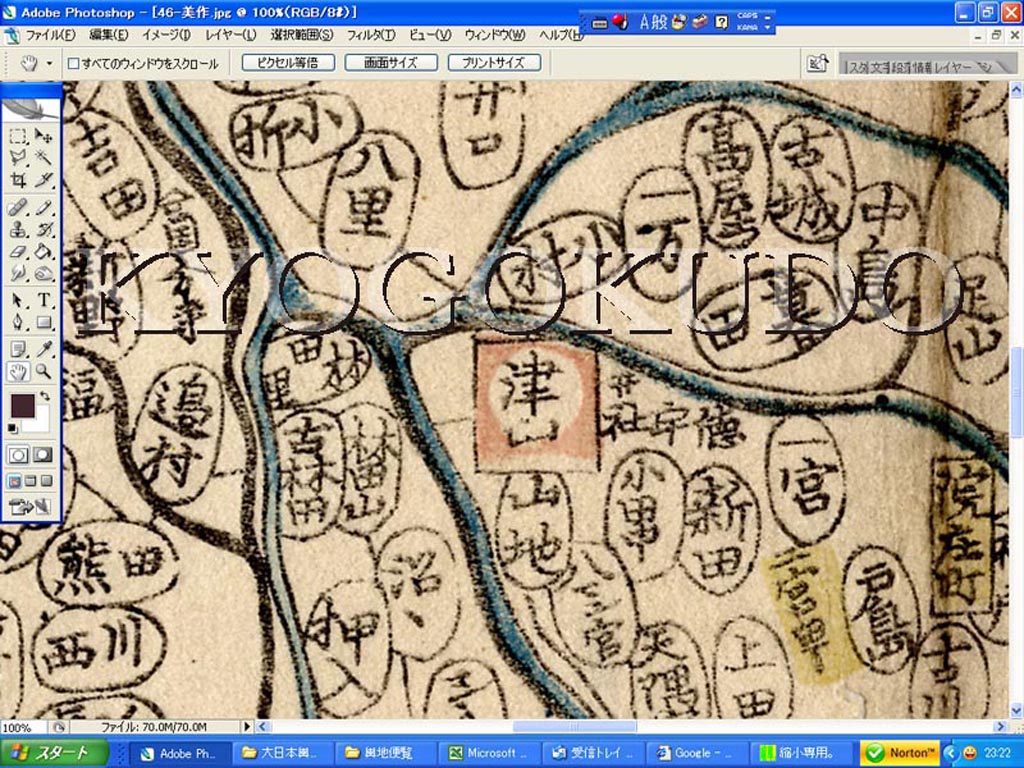Click the palette well docked tabs
This screenshot has width=1024, height=768.
[927, 64]
